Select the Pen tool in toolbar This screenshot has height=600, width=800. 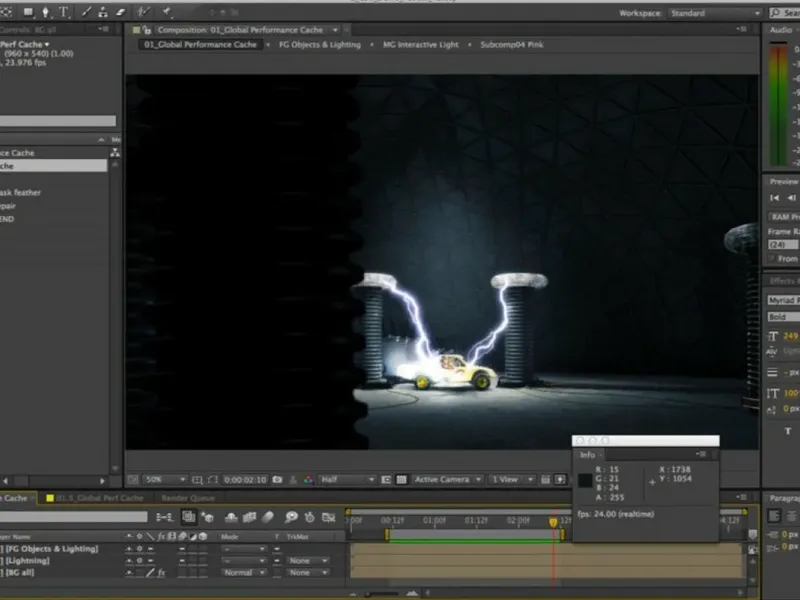46,13
